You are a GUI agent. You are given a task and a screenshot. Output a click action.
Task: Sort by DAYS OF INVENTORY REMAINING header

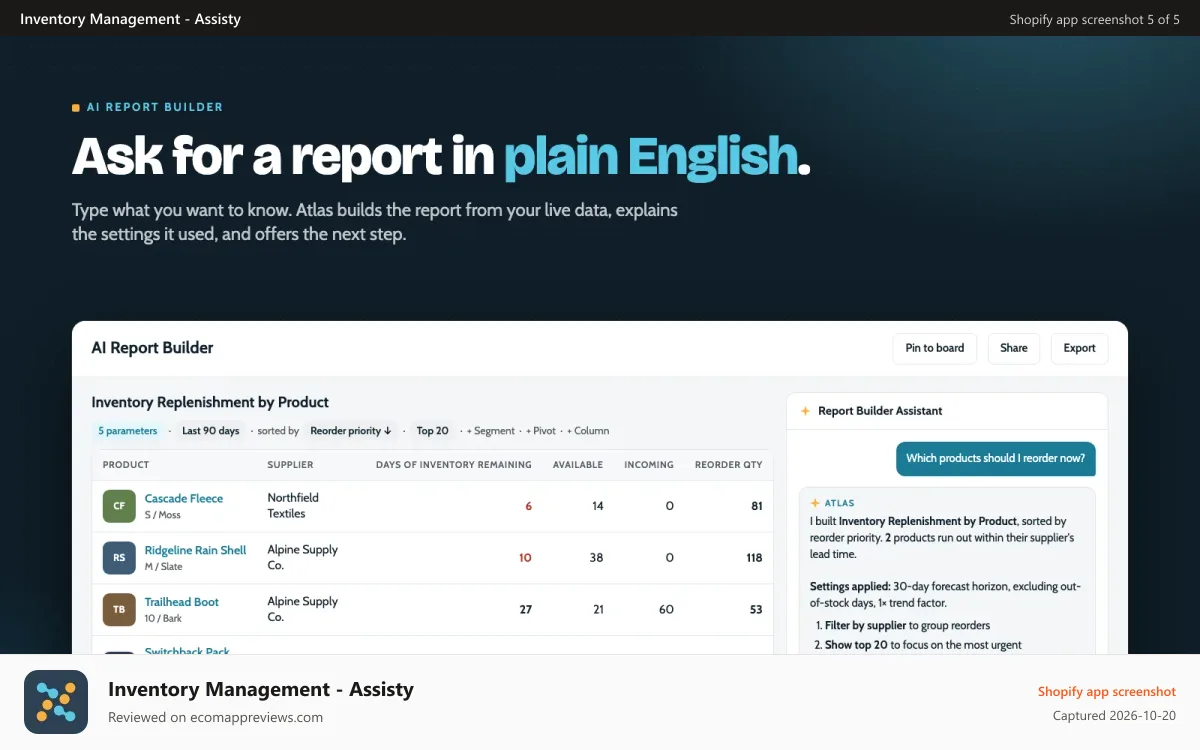point(454,465)
